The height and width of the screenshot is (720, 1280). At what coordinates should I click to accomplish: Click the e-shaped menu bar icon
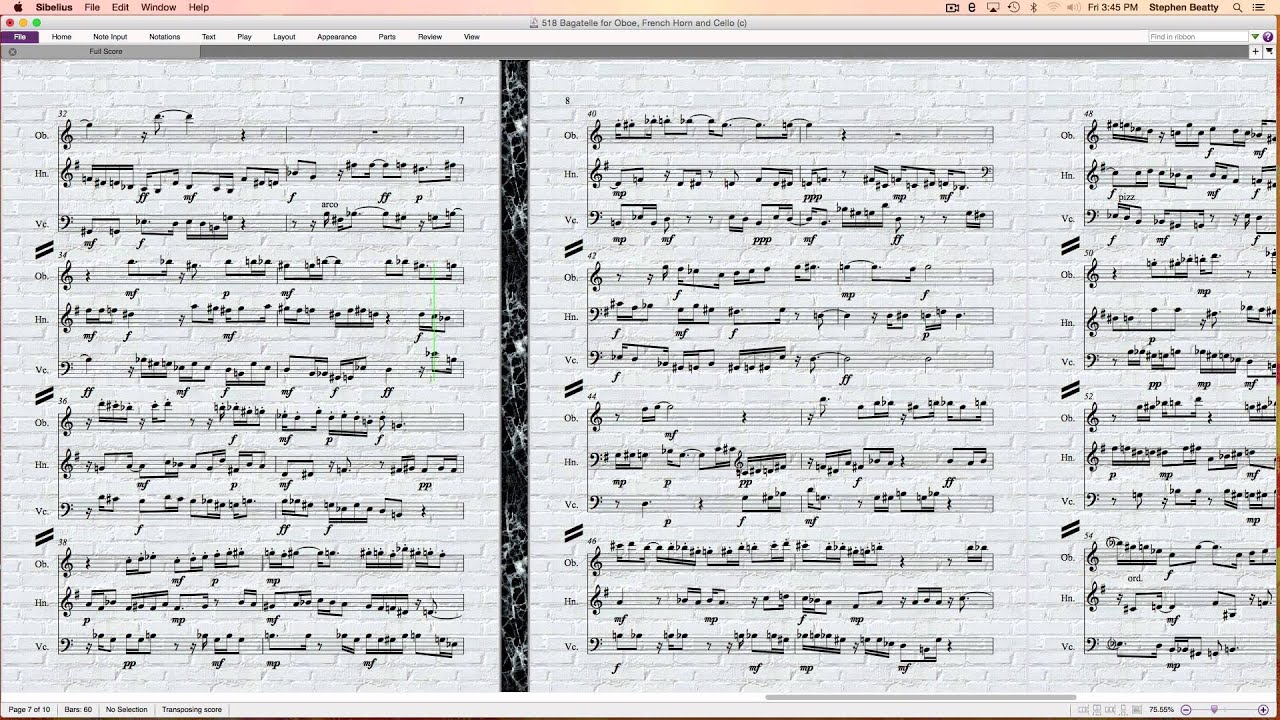click(972, 7)
